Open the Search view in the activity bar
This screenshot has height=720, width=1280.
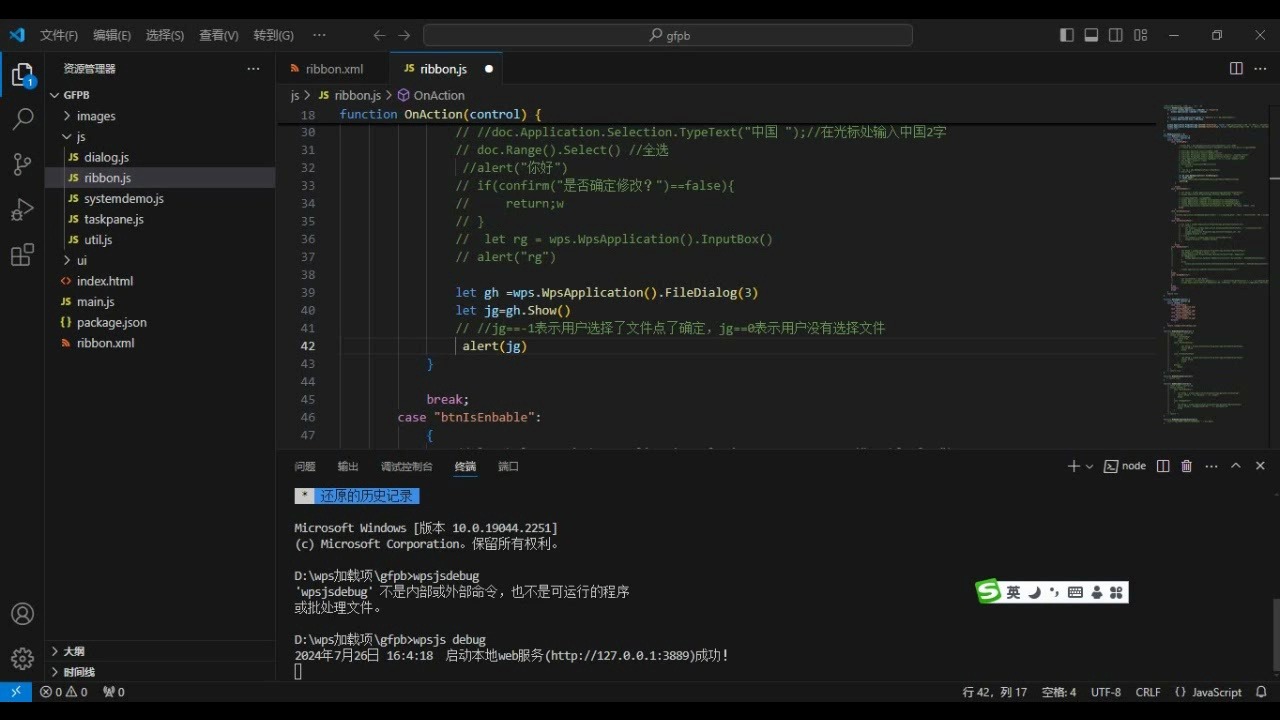pos(22,119)
